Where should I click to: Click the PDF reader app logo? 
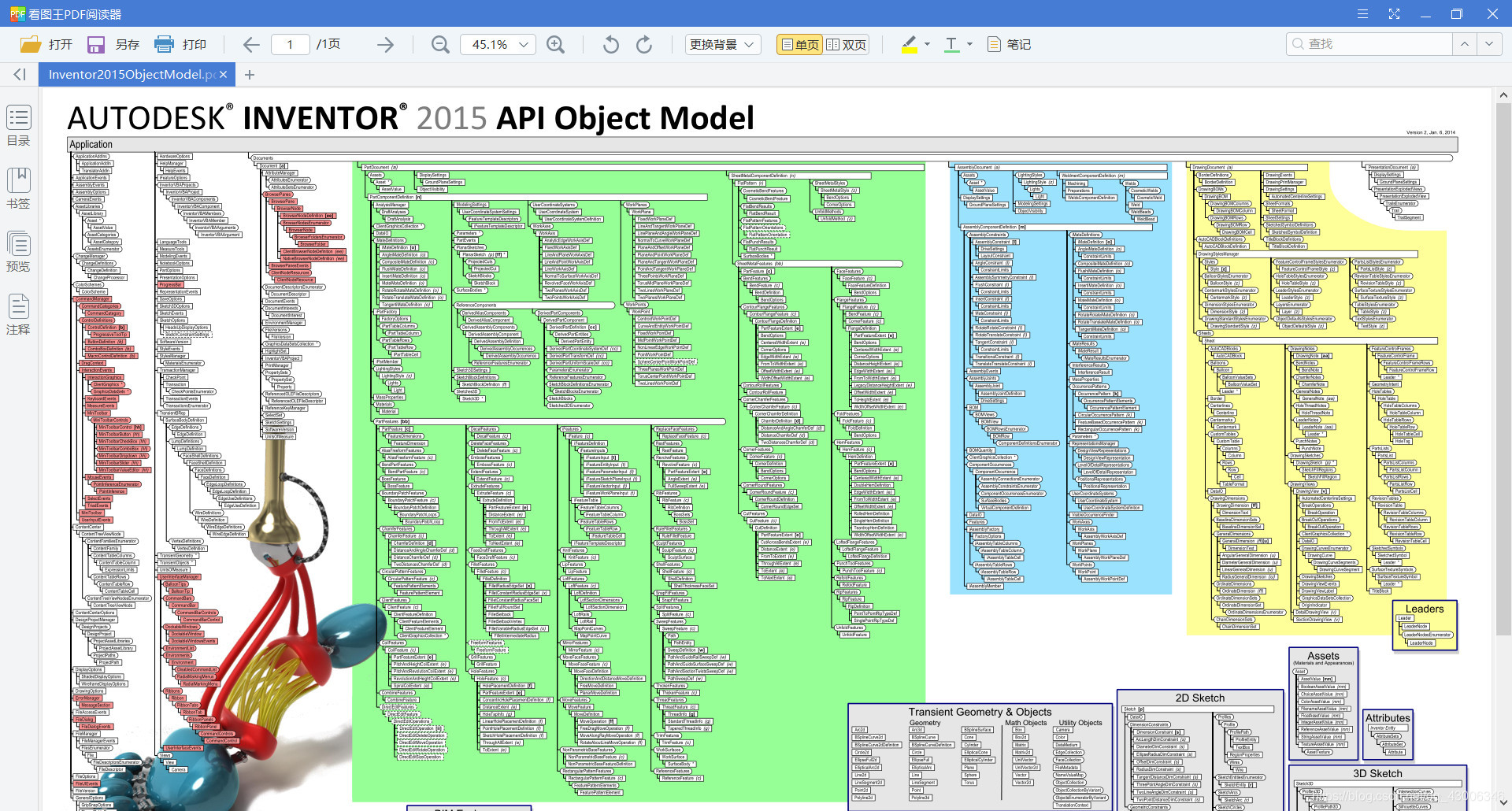tap(17, 14)
